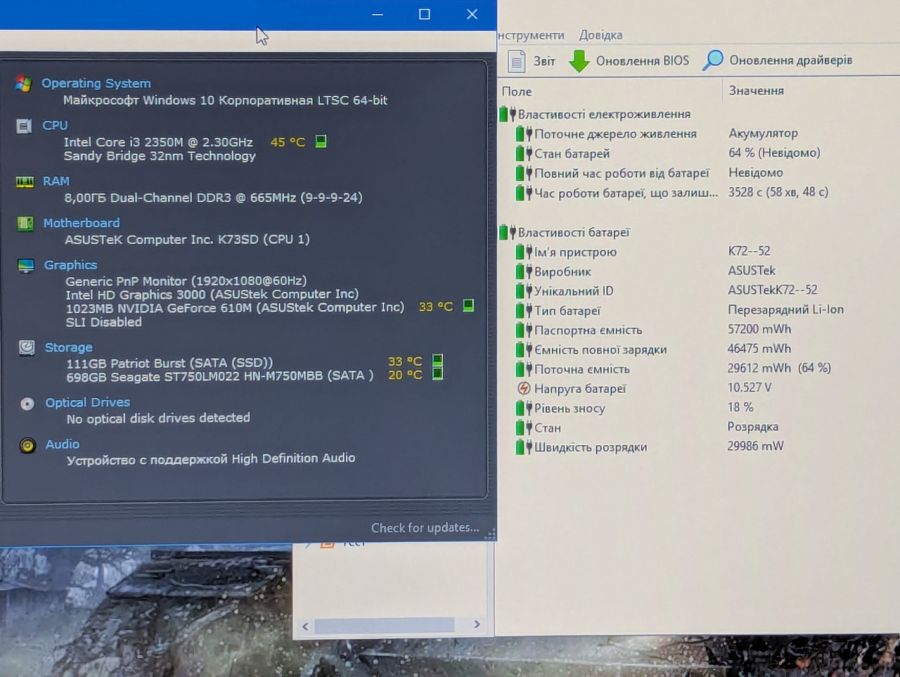Click the right arrow of horizontal scrollbar
This screenshot has height=677, width=900.
click(476, 624)
